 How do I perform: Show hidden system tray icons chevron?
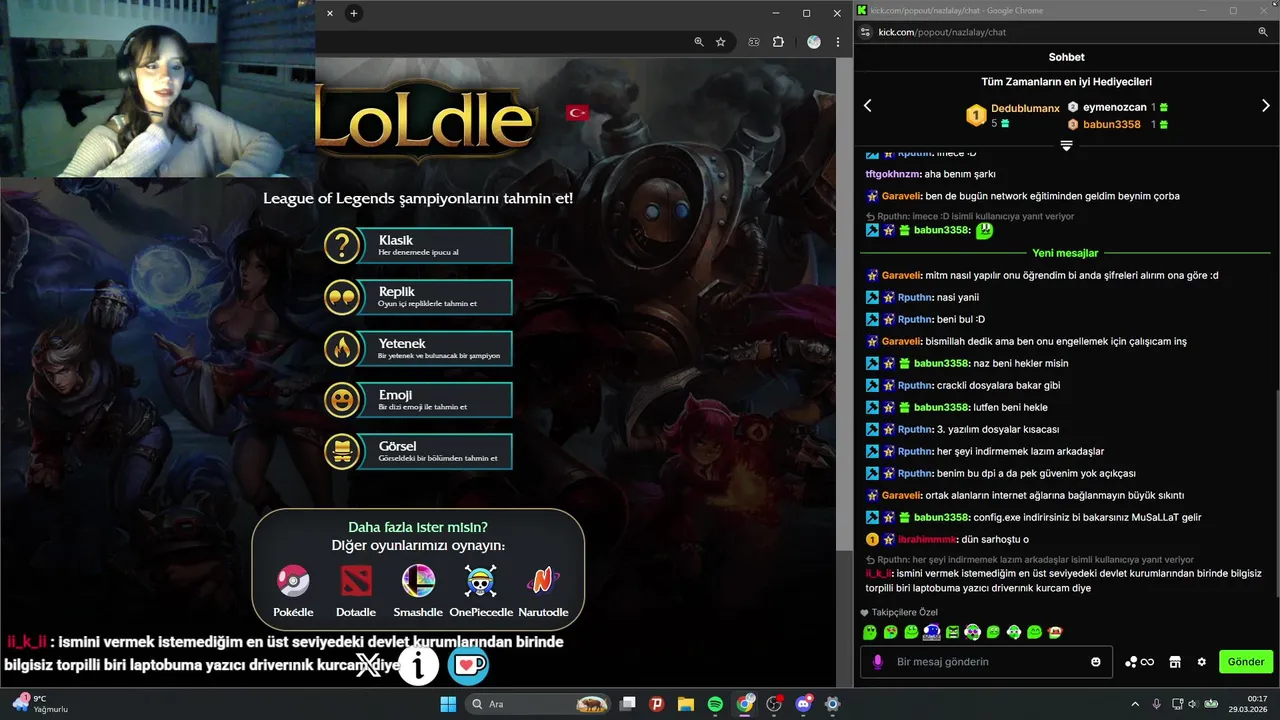1135,704
